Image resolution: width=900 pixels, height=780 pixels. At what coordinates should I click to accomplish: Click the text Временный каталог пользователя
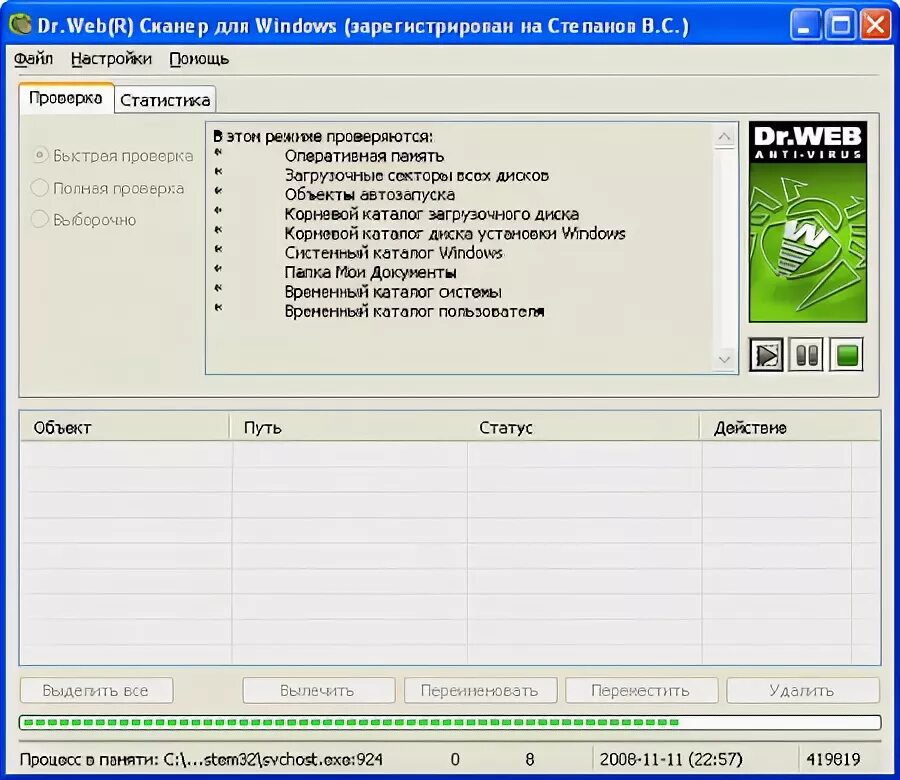pyautogui.click(x=414, y=312)
